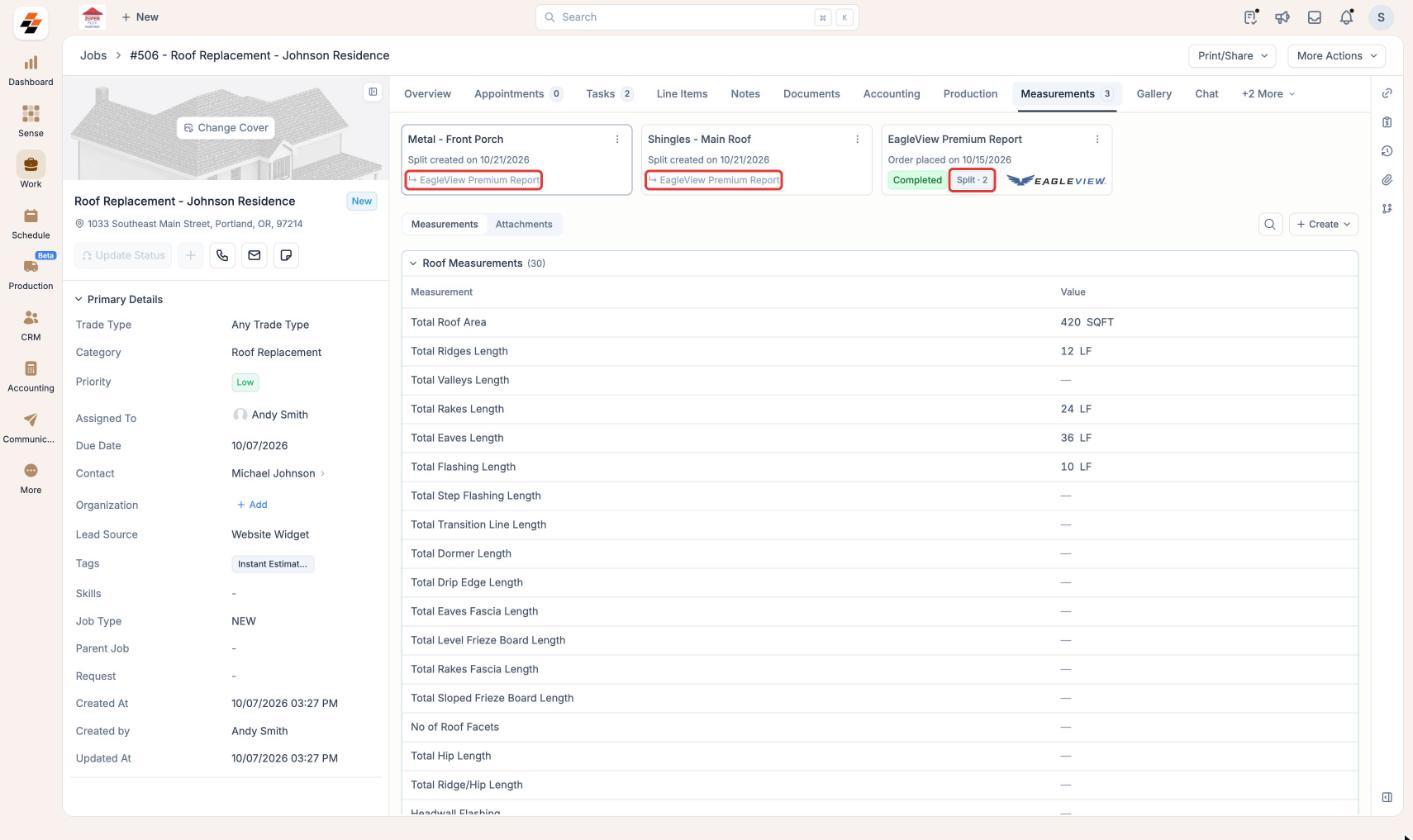Open the announcements megaphone icon

coord(1282,17)
